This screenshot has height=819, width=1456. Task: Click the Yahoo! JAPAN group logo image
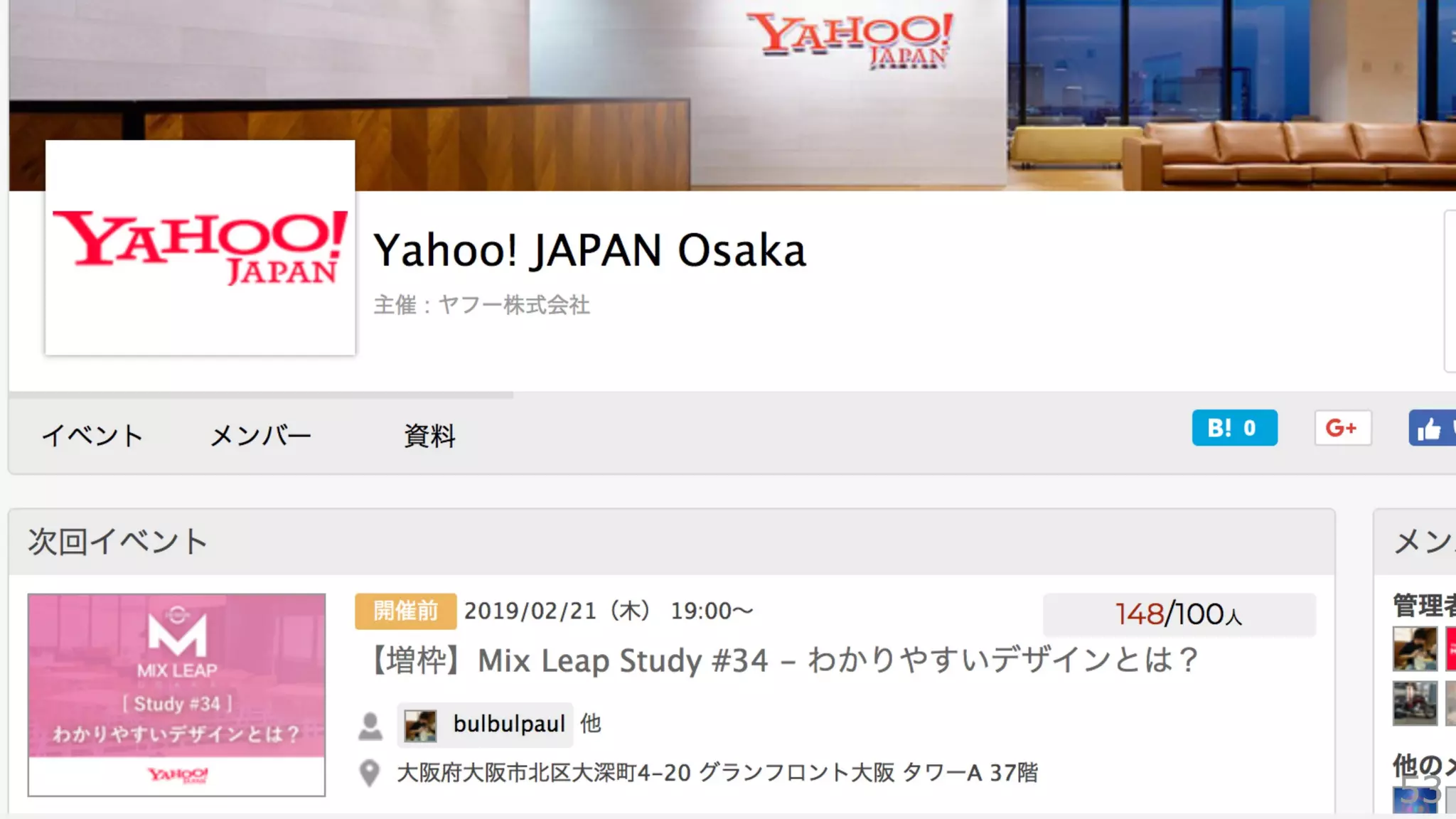click(x=200, y=247)
